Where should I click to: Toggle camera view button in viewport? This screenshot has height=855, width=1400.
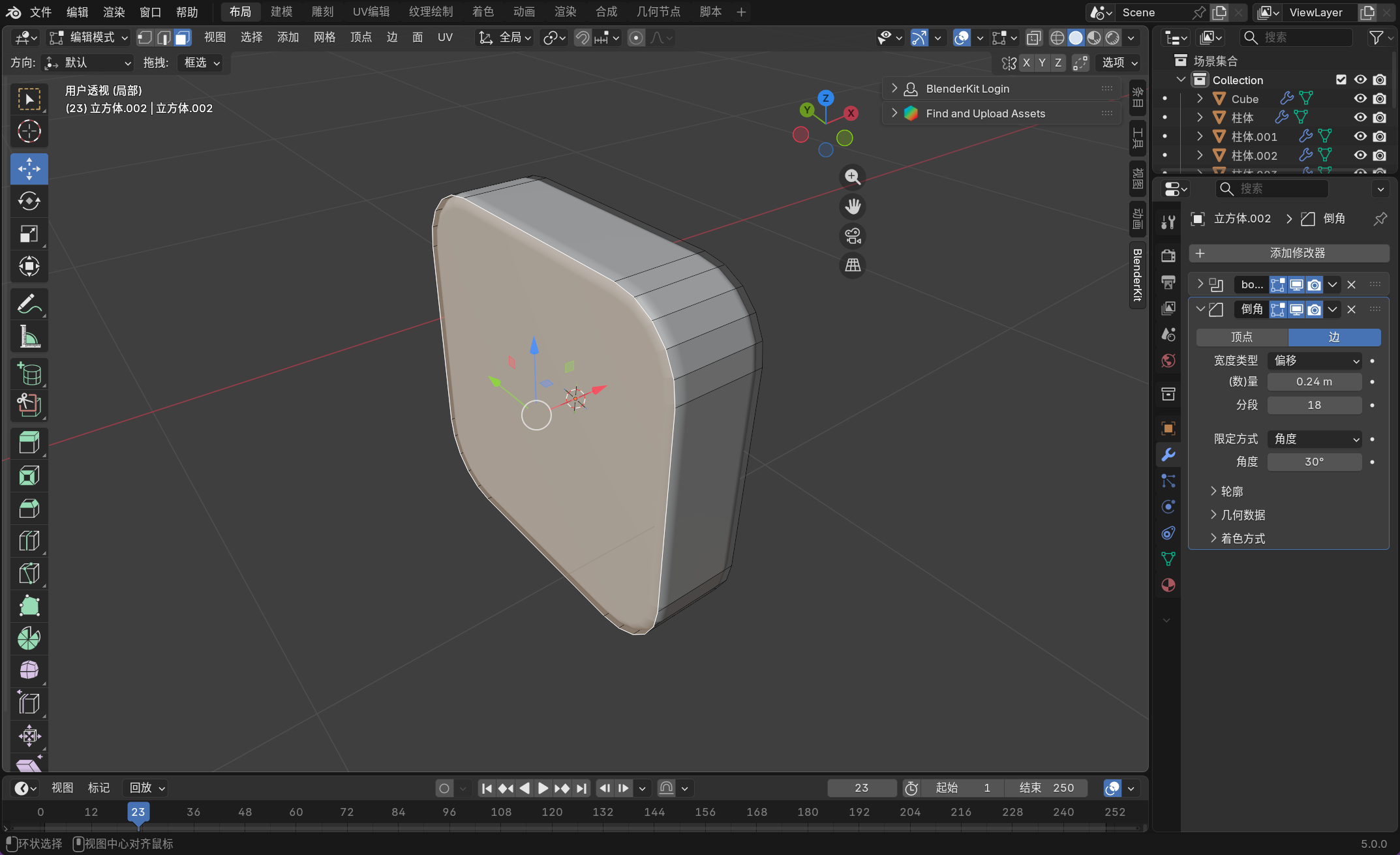point(853,235)
